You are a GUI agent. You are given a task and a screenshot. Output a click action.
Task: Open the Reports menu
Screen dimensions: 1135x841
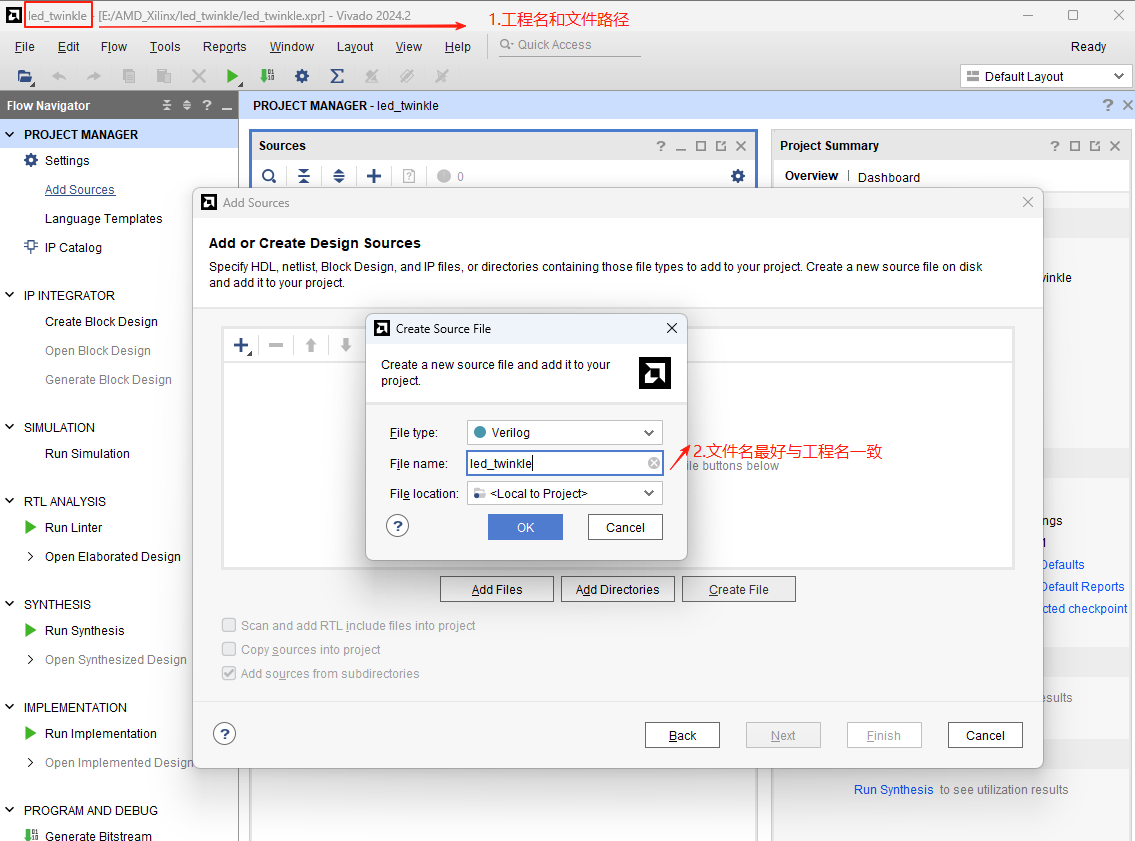[224, 47]
